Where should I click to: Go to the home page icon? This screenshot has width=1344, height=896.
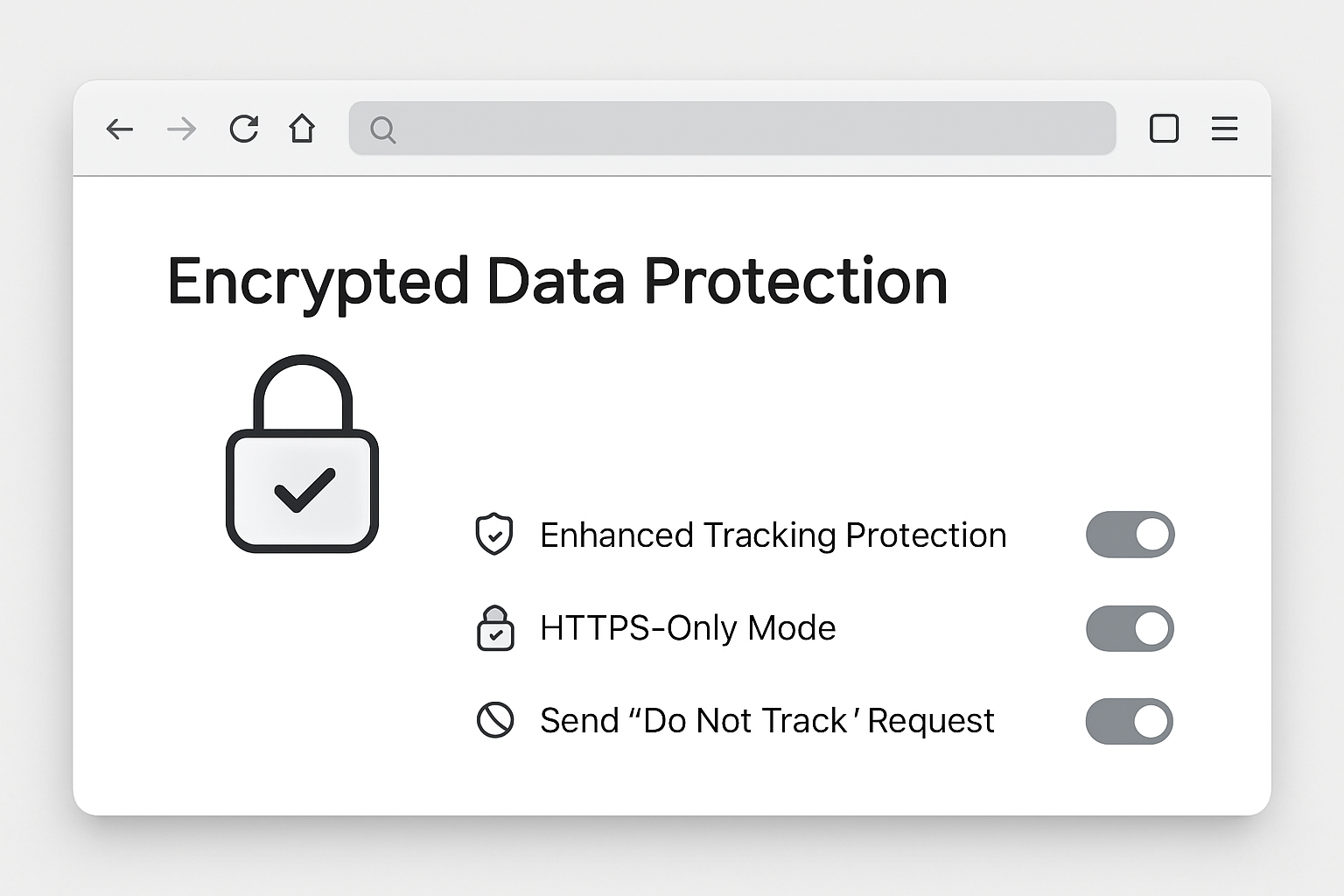click(302, 128)
